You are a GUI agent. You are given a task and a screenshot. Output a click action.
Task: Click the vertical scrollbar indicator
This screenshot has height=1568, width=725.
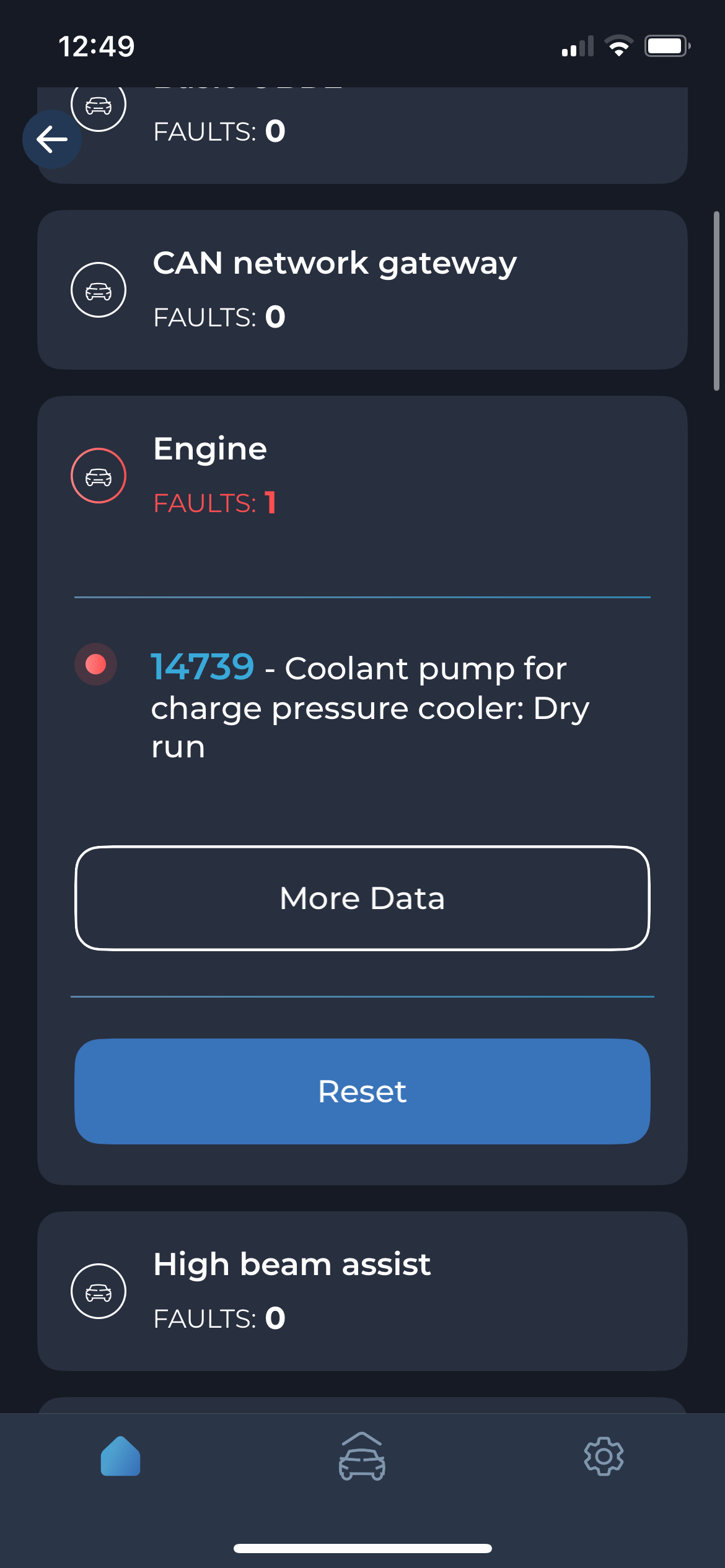pos(716,301)
